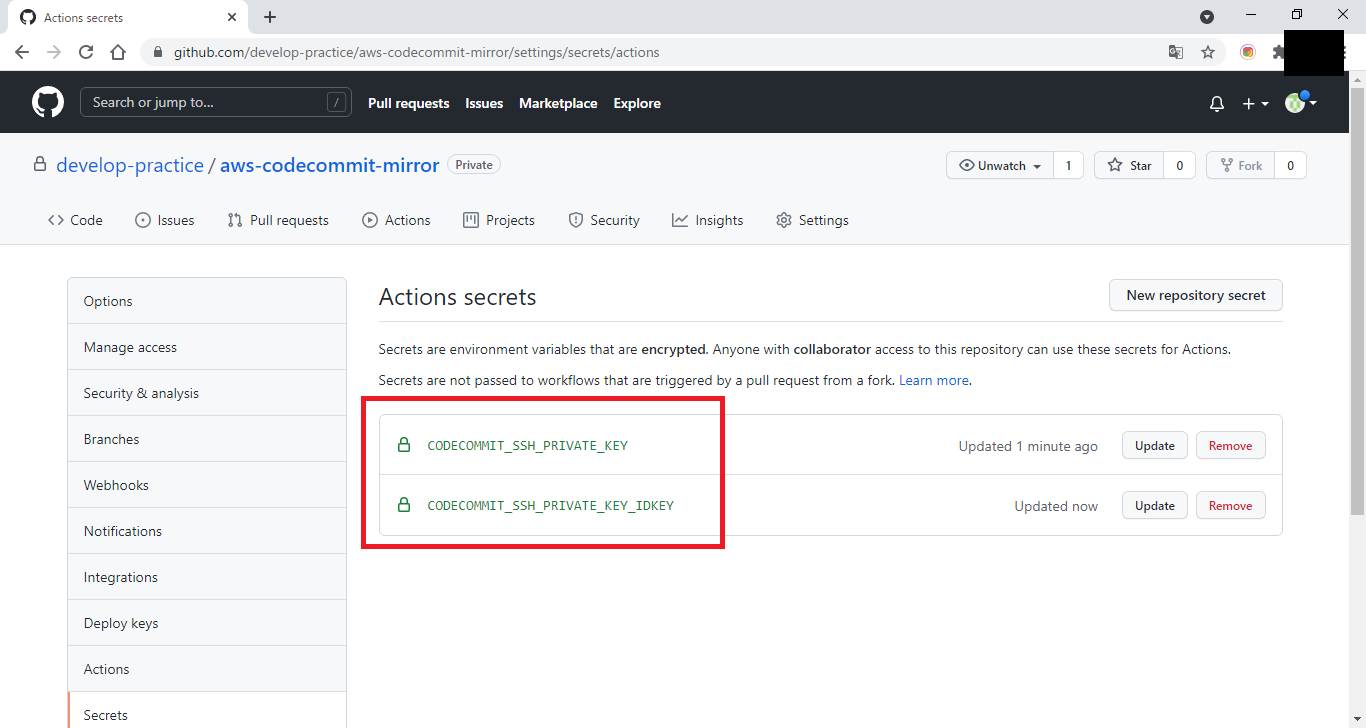This screenshot has width=1366, height=728.
Task: Click the Settings gear icon
Action: coord(784,220)
